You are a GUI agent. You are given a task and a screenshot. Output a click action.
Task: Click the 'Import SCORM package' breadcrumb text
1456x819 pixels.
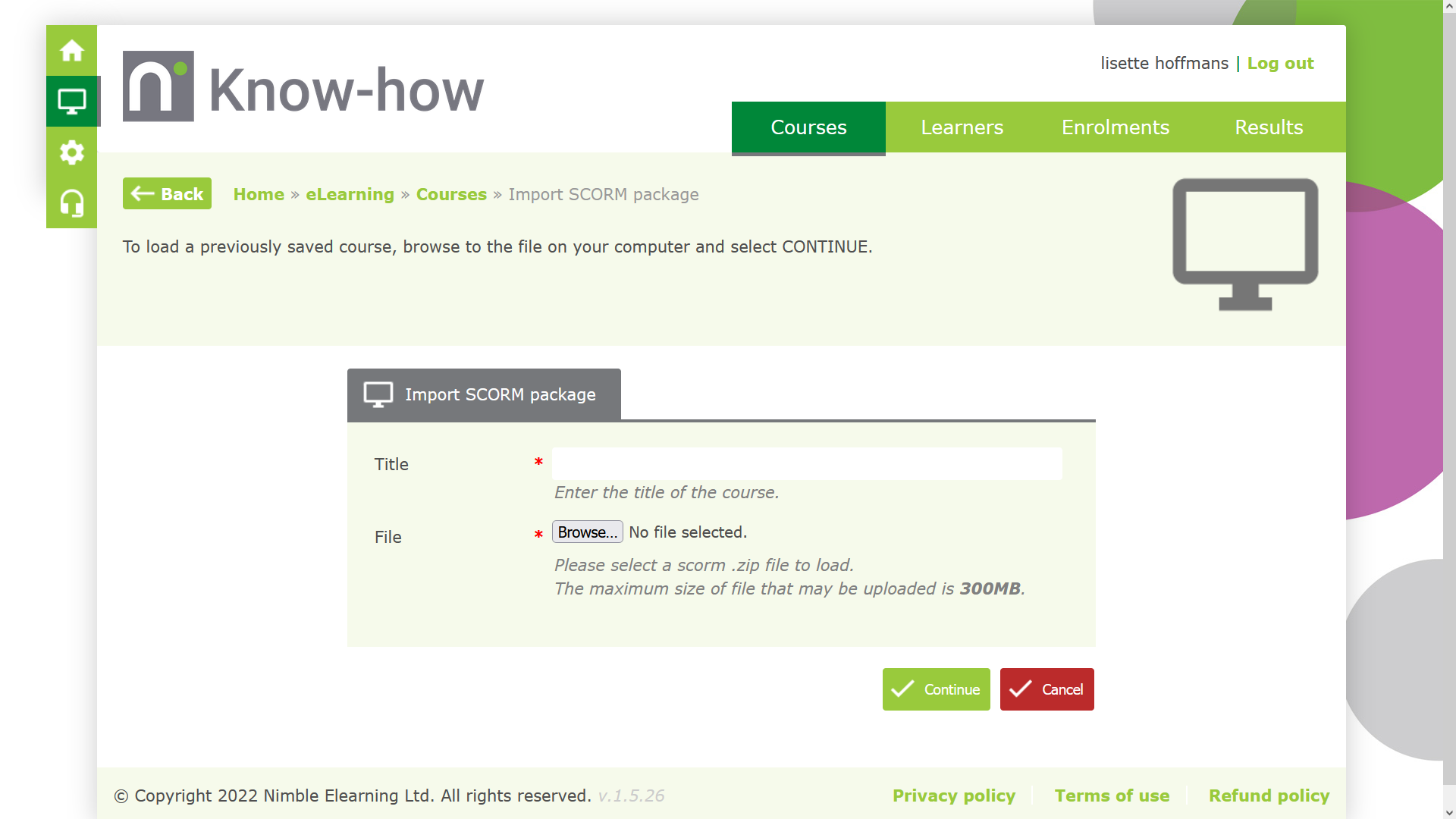pyautogui.click(x=604, y=195)
